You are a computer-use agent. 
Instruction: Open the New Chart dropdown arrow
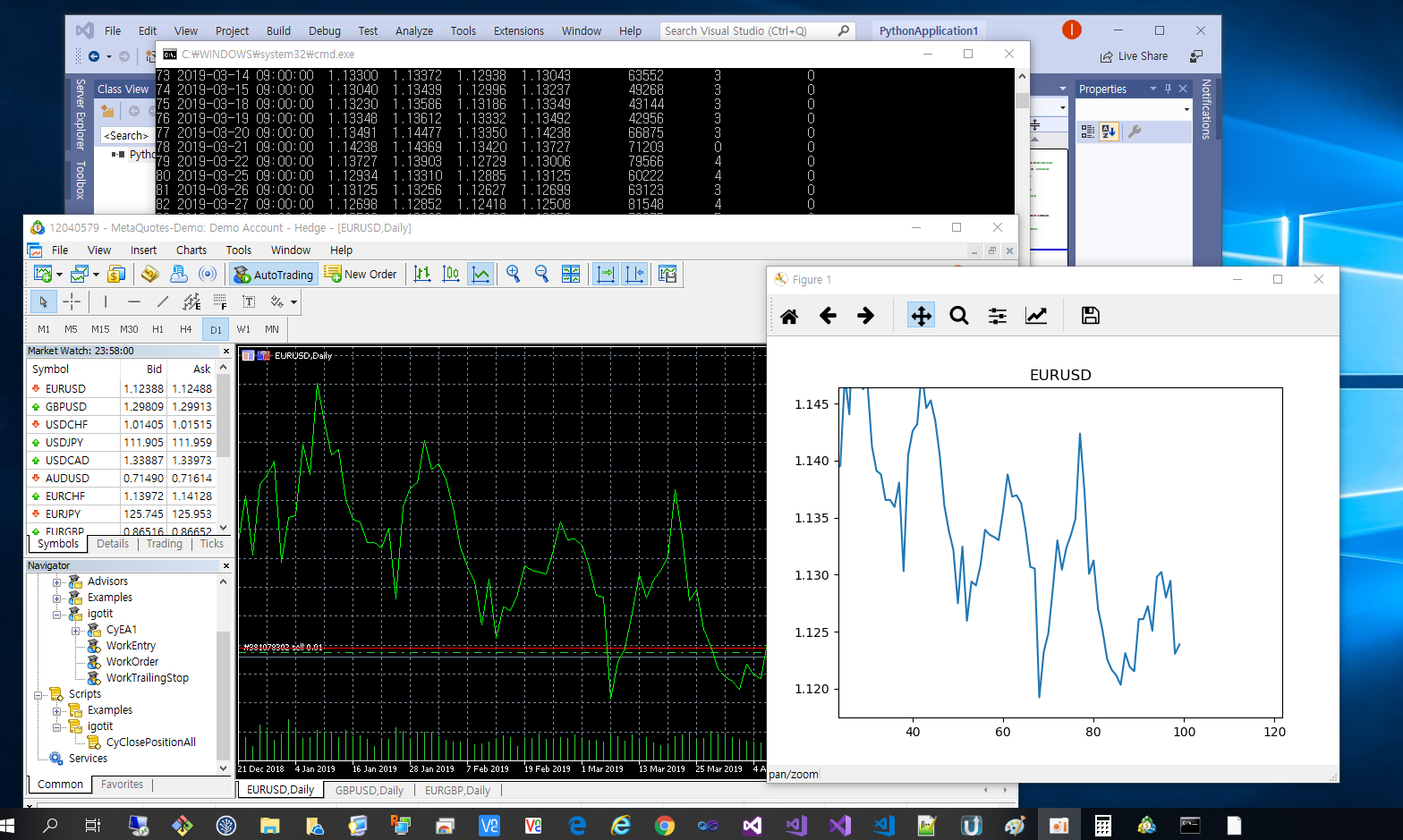click(x=59, y=275)
